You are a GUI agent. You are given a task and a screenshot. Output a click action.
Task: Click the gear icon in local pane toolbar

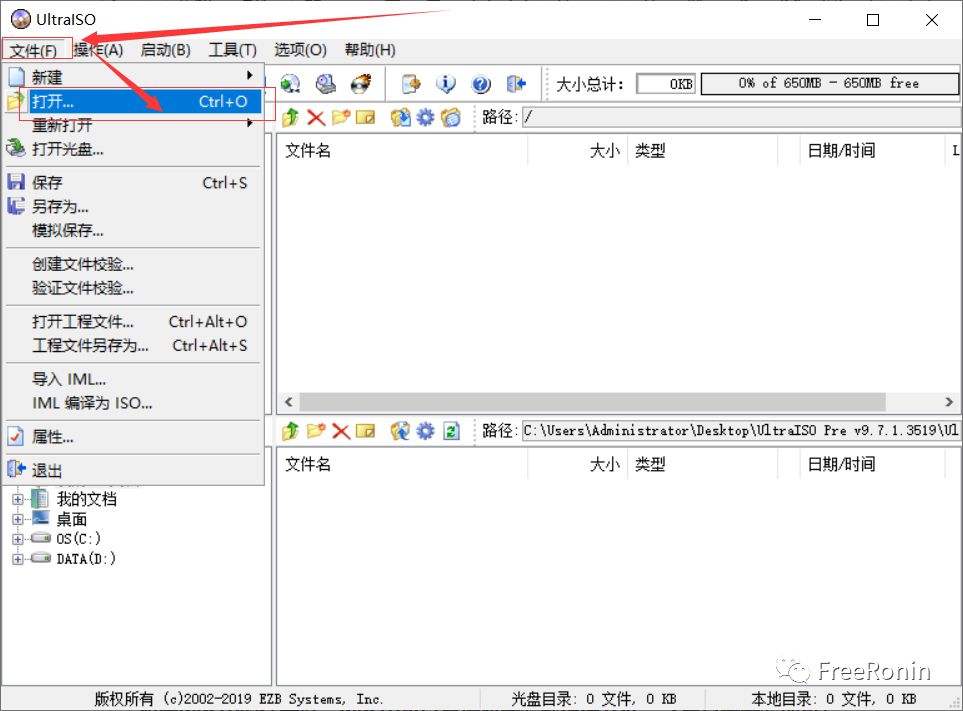425,431
